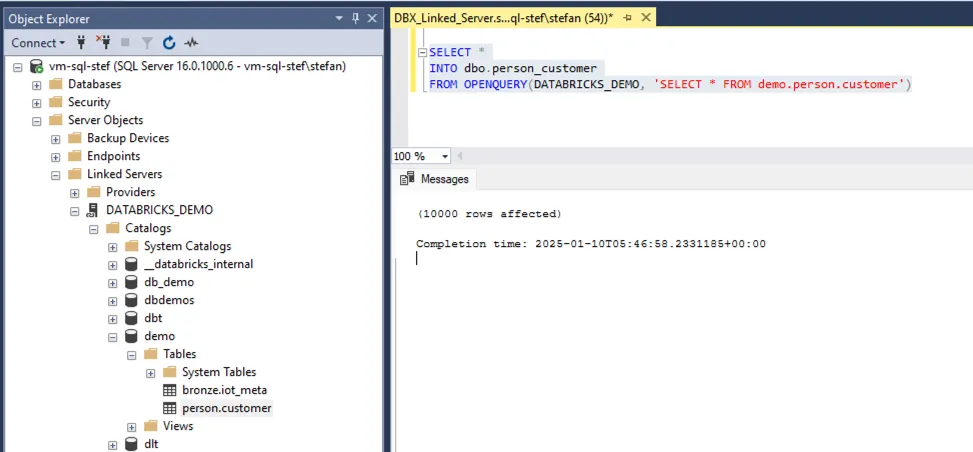Click the Disconnect plug icon
This screenshot has width=973, height=452.
point(103,43)
